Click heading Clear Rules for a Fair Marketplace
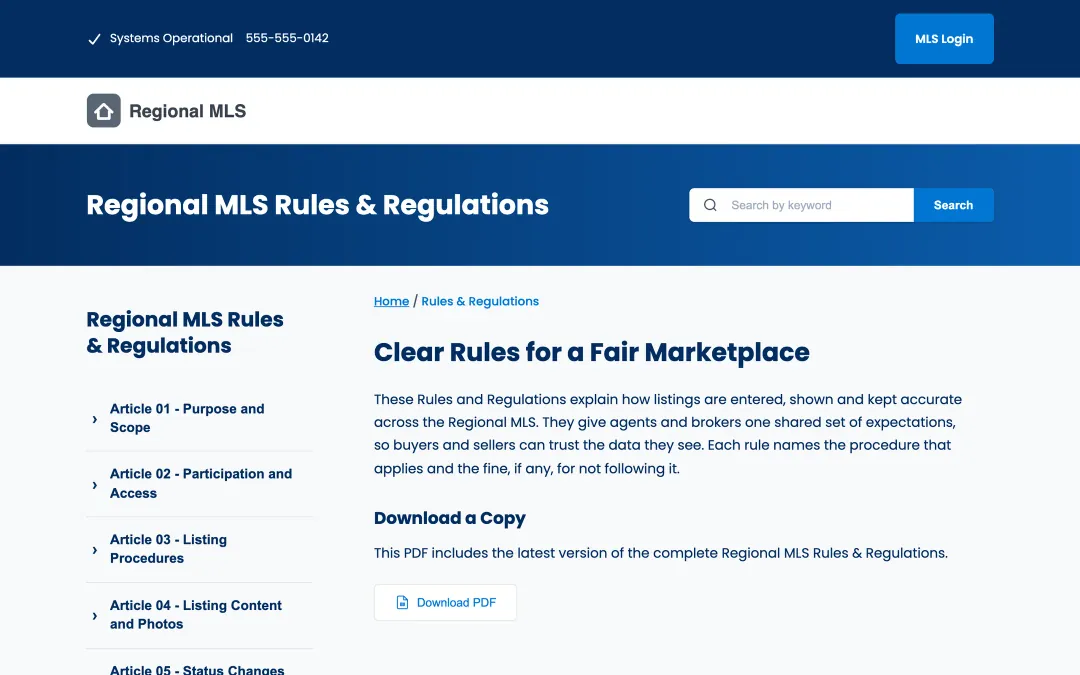The image size is (1080, 675). tap(592, 352)
